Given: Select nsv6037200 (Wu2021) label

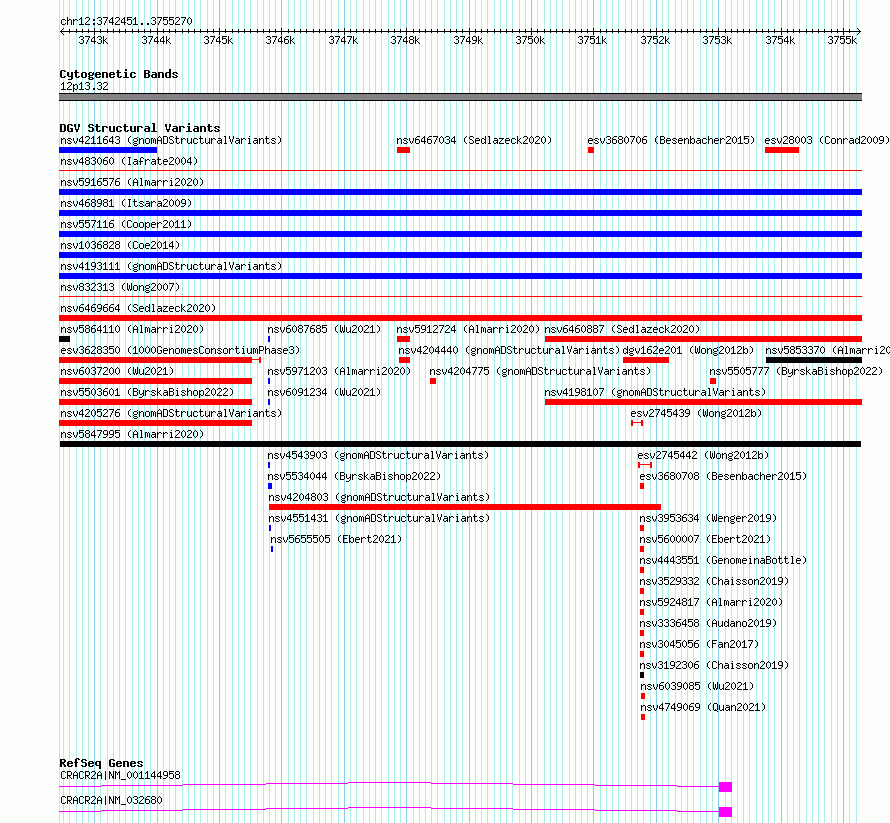Looking at the screenshot, I should [117, 371].
